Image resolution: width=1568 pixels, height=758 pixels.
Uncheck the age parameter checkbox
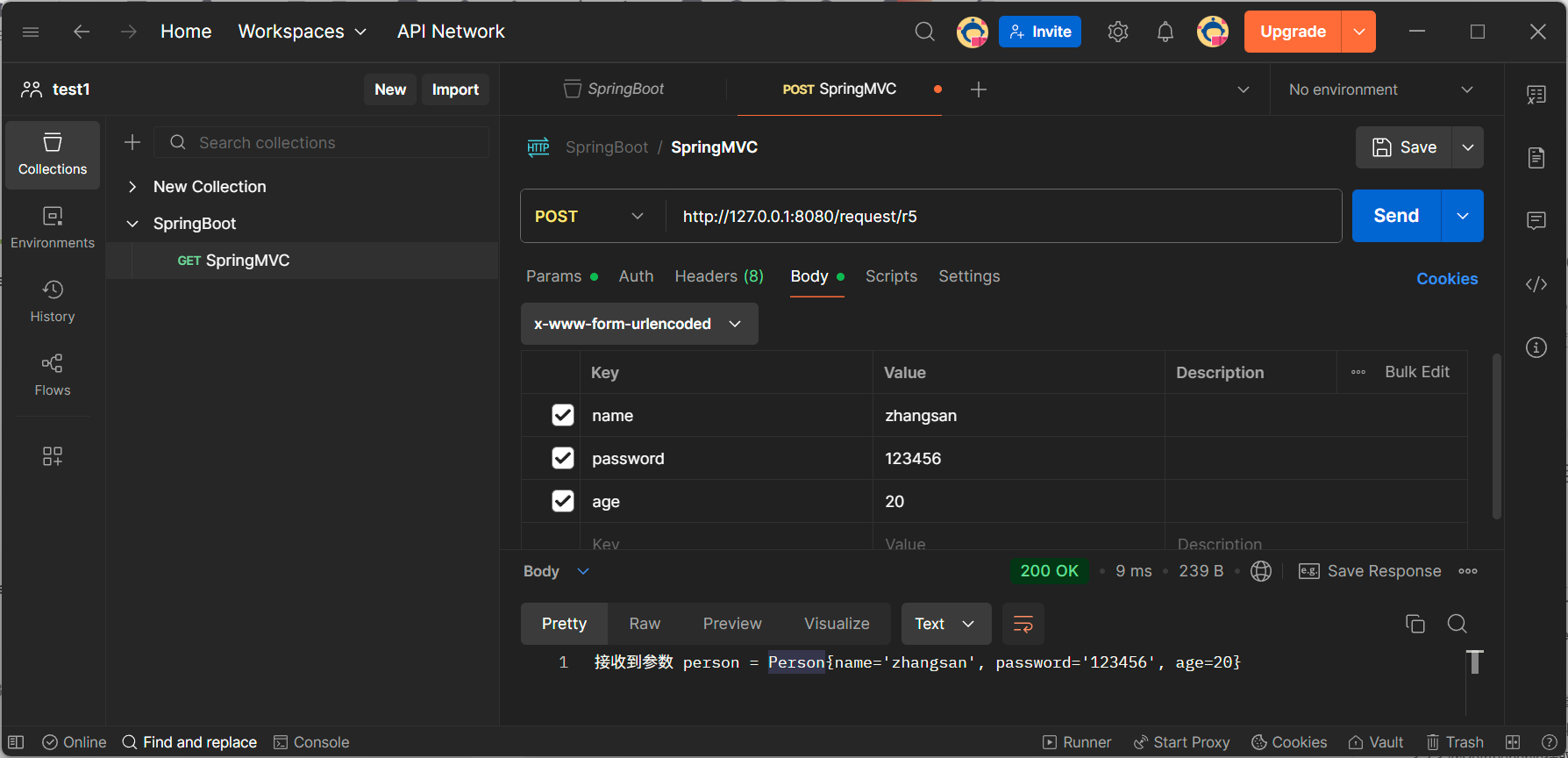tap(563, 501)
